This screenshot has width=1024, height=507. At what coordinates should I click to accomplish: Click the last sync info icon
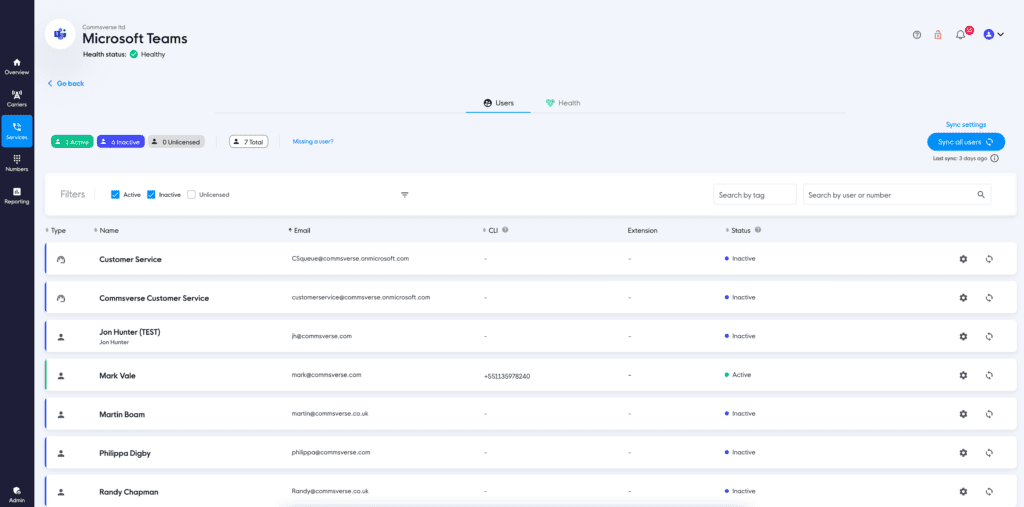[995, 158]
